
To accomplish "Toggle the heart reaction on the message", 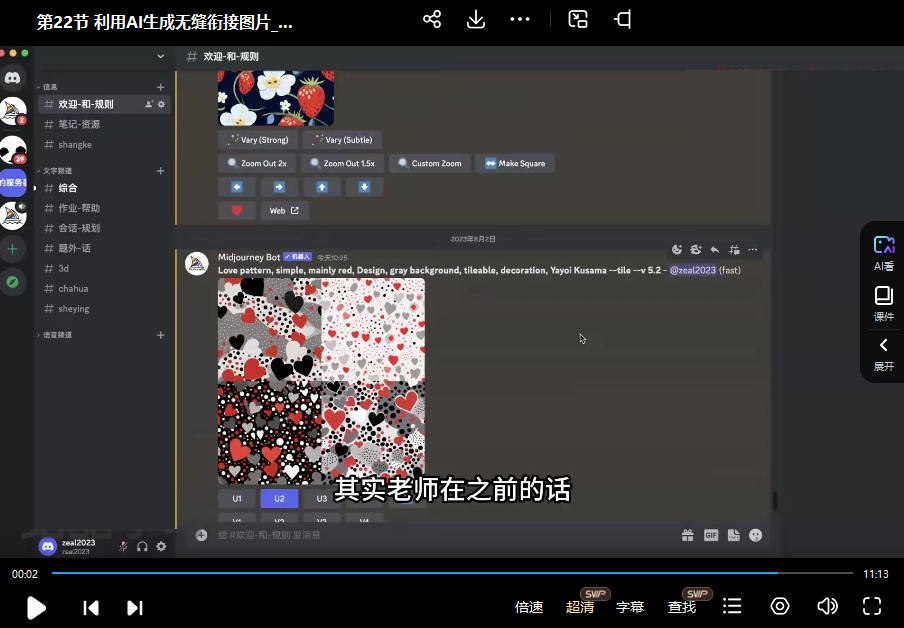I will [236, 210].
